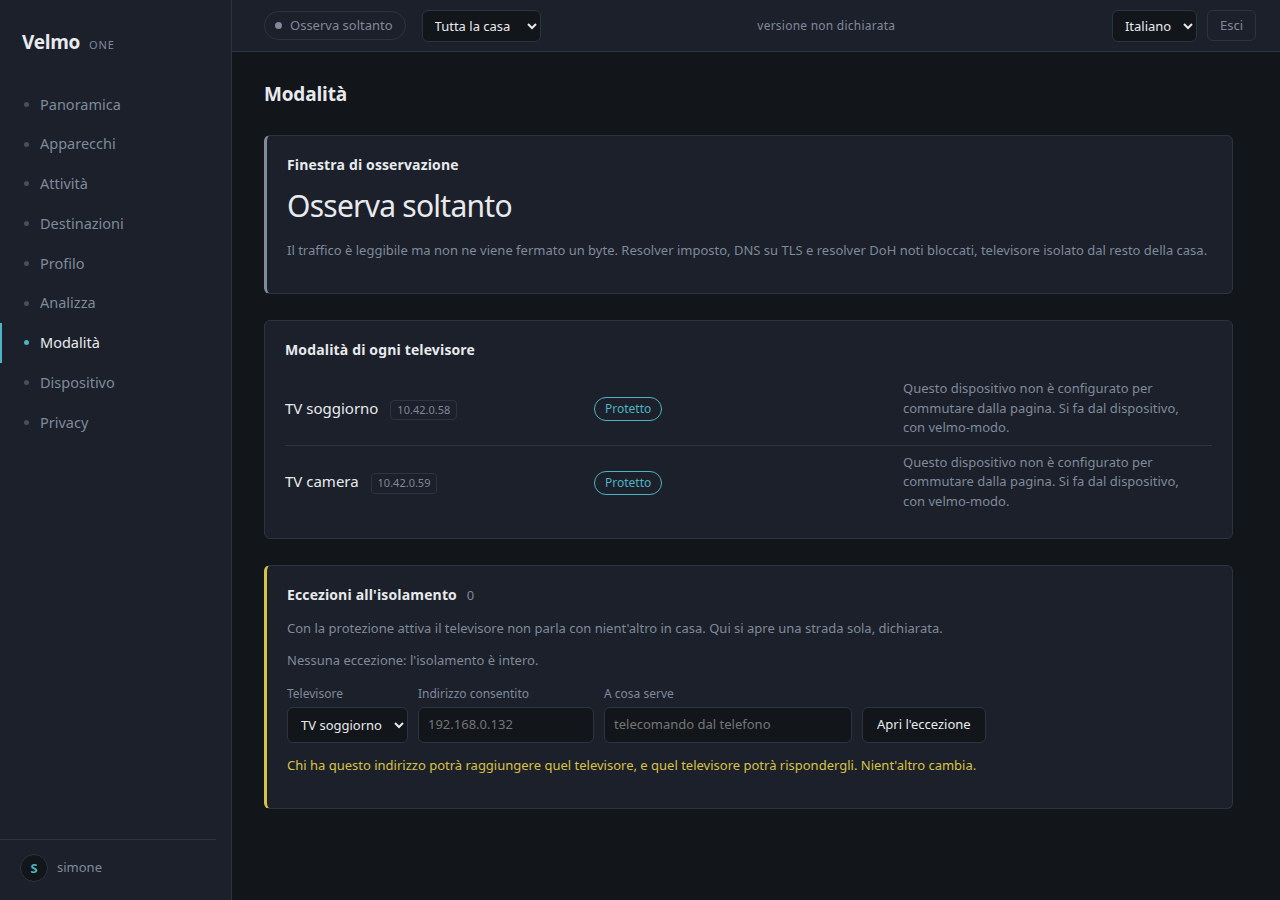Click the Nessuna eccezione status line
The height and width of the screenshot is (900, 1280).
pyautogui.click(x=413, y=661)
